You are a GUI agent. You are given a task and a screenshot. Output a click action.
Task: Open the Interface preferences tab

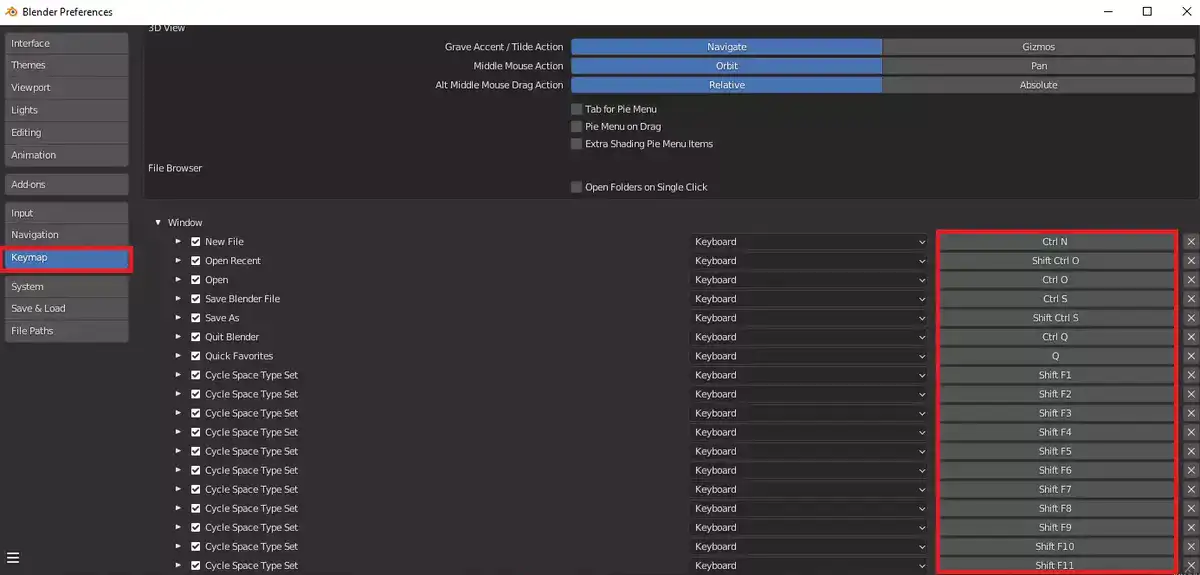[67, 43]
